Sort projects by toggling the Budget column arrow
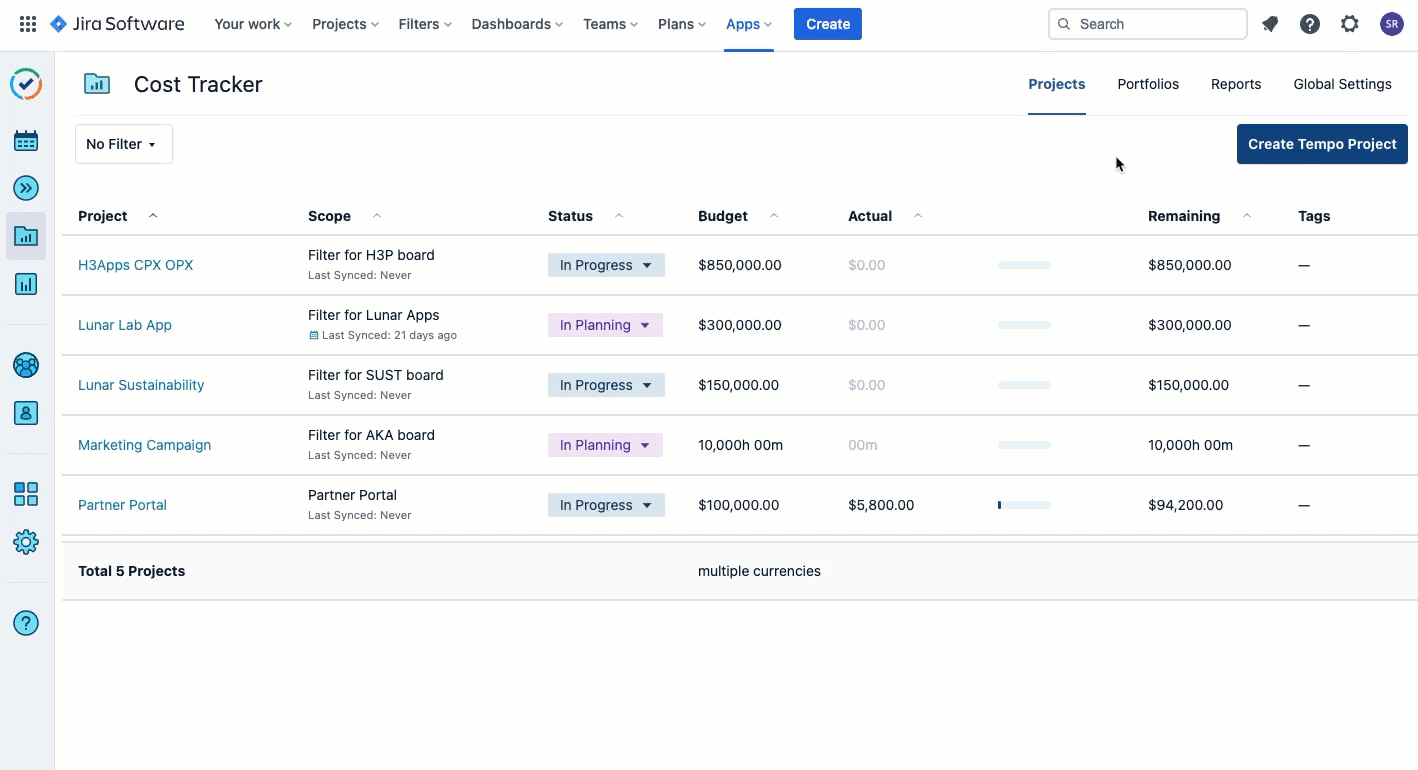 [x=773, y=215]
